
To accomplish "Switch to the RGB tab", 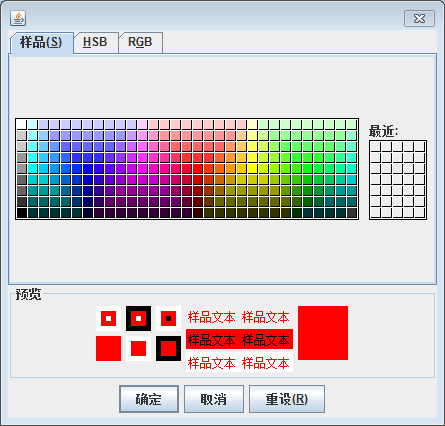I will coord(140,42).
